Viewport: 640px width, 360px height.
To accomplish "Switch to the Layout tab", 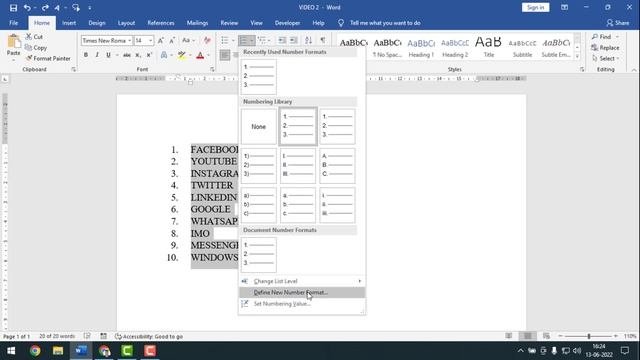I will point(127,23).
